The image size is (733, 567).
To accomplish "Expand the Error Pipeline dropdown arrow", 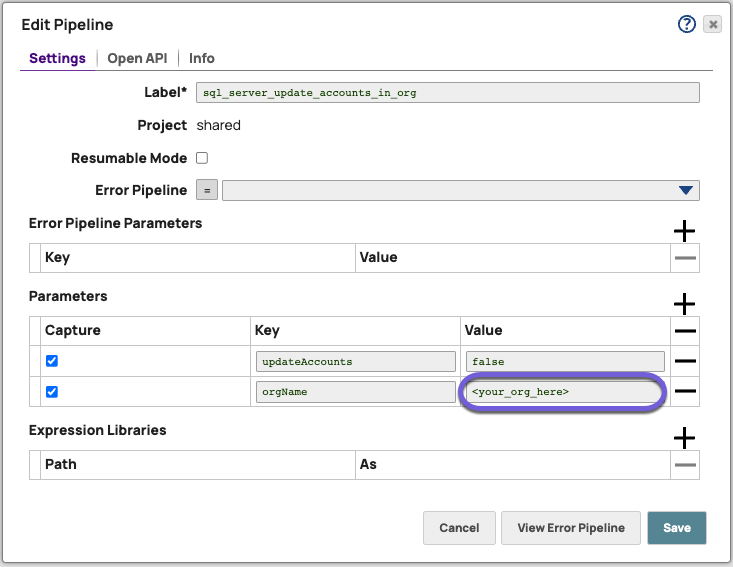I will click(x=686, y=190).
